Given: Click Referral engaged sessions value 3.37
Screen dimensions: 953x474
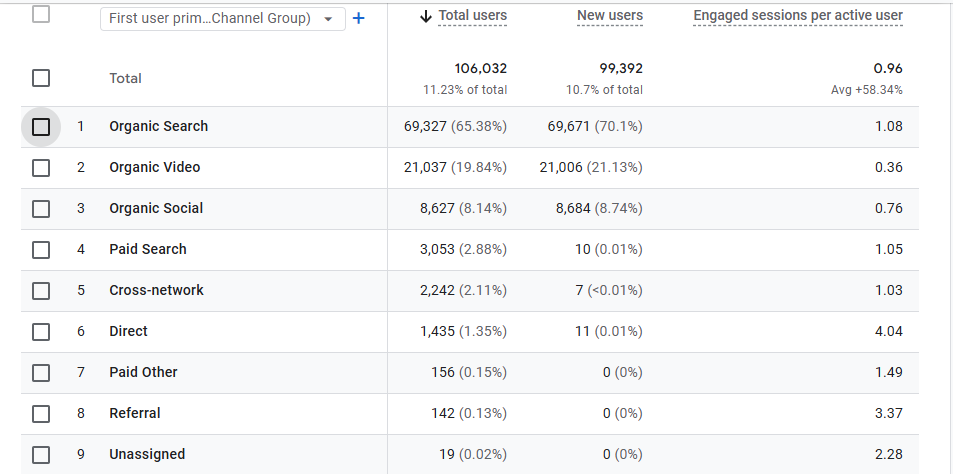Looking at the screenshot, I should point(889,413).
